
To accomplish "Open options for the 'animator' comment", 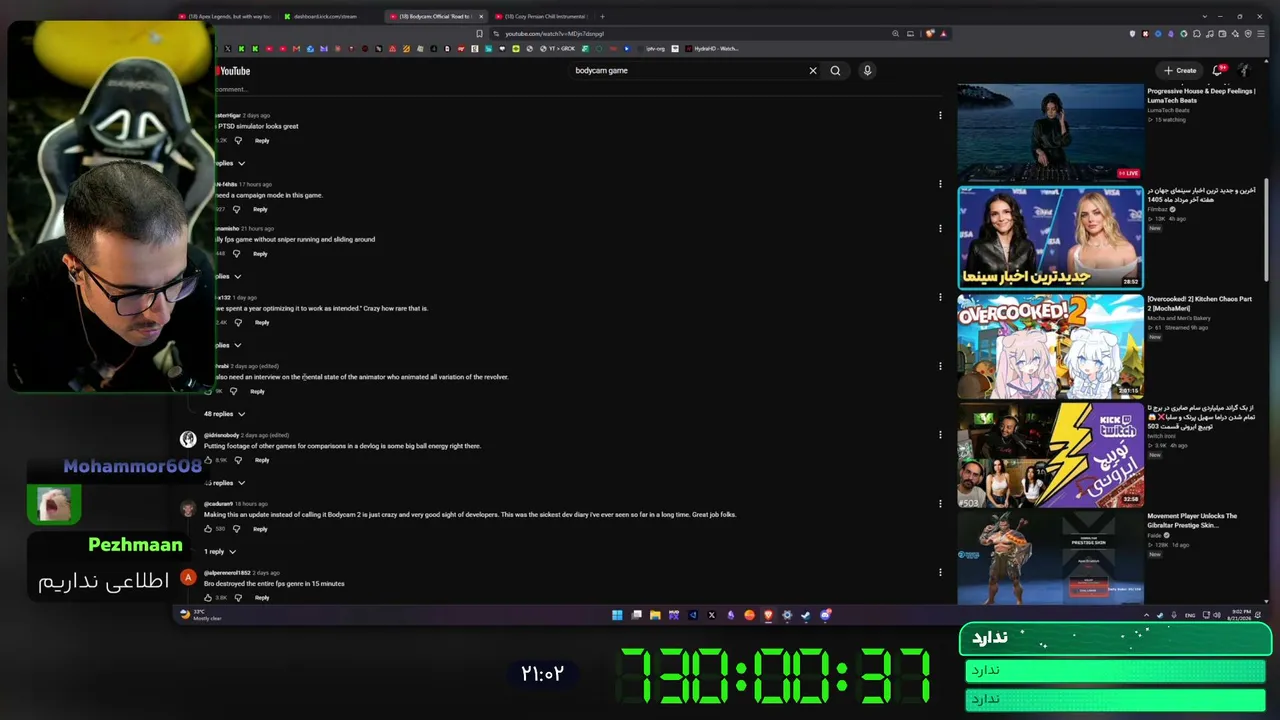I will (x=940, y=366).
